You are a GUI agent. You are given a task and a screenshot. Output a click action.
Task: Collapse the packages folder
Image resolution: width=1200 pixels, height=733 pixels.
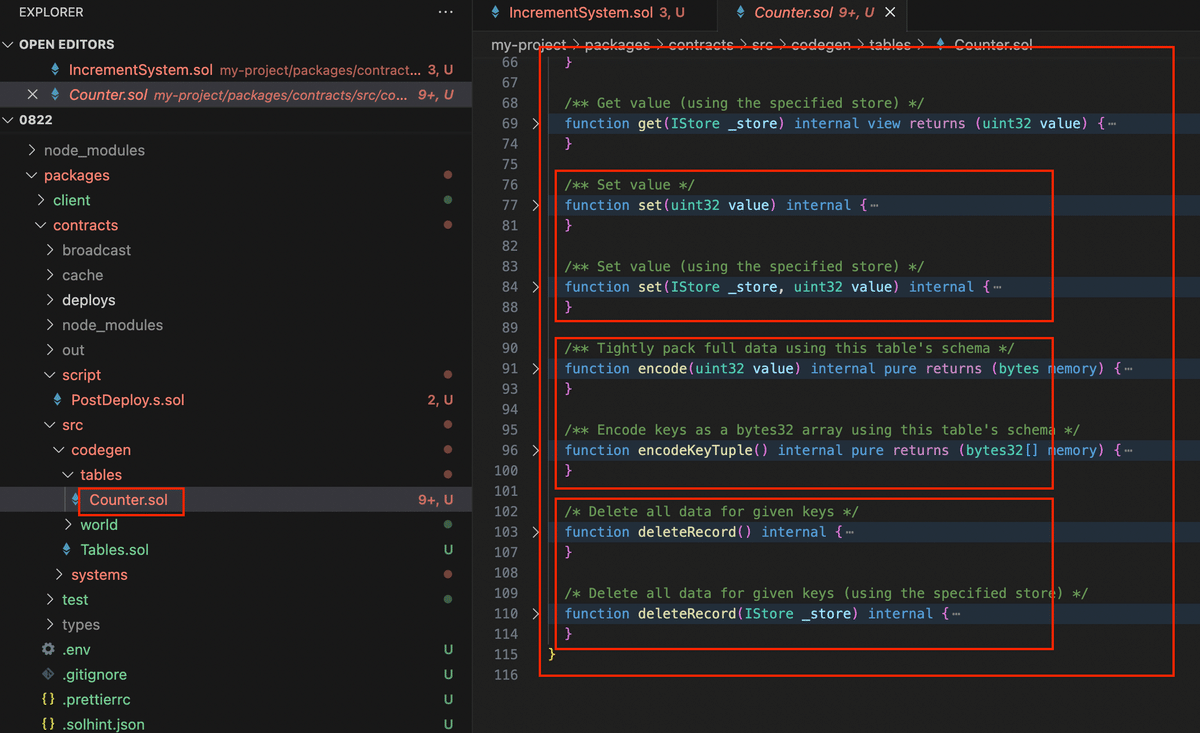tap(32, 175)
